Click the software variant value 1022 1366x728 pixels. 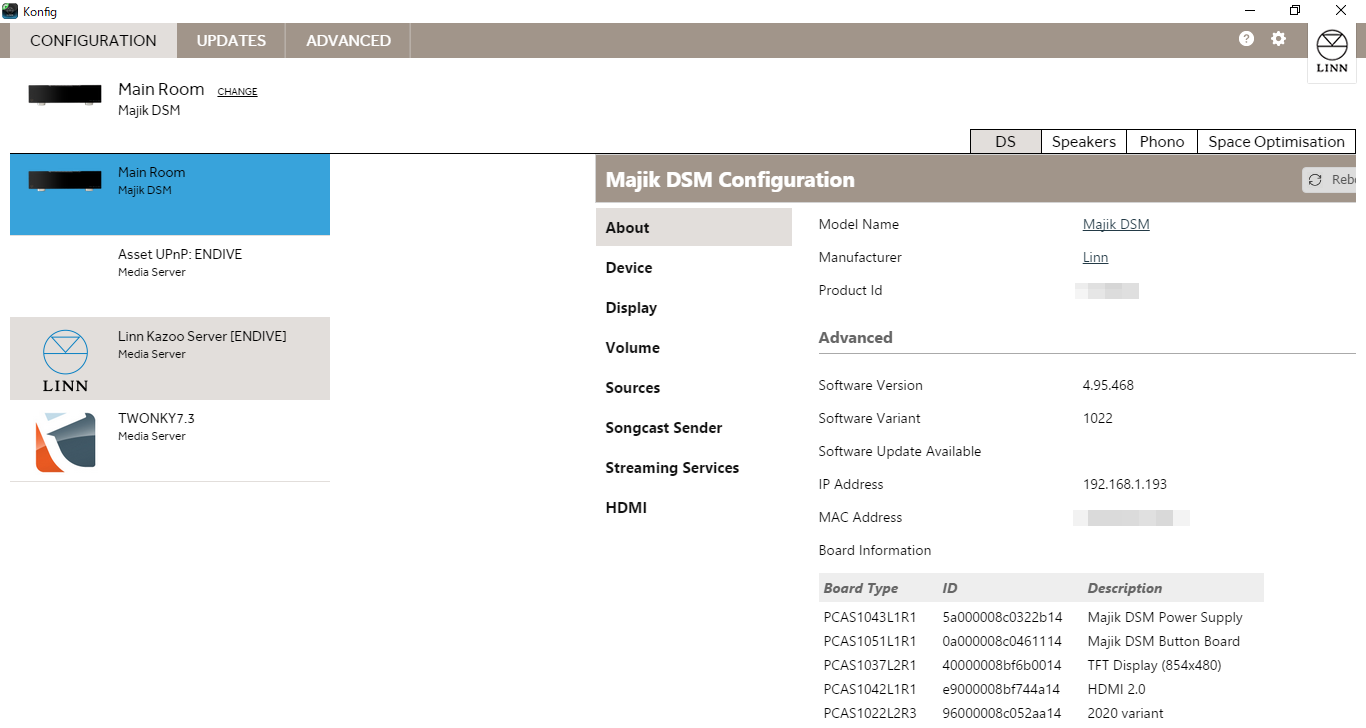1097,418
